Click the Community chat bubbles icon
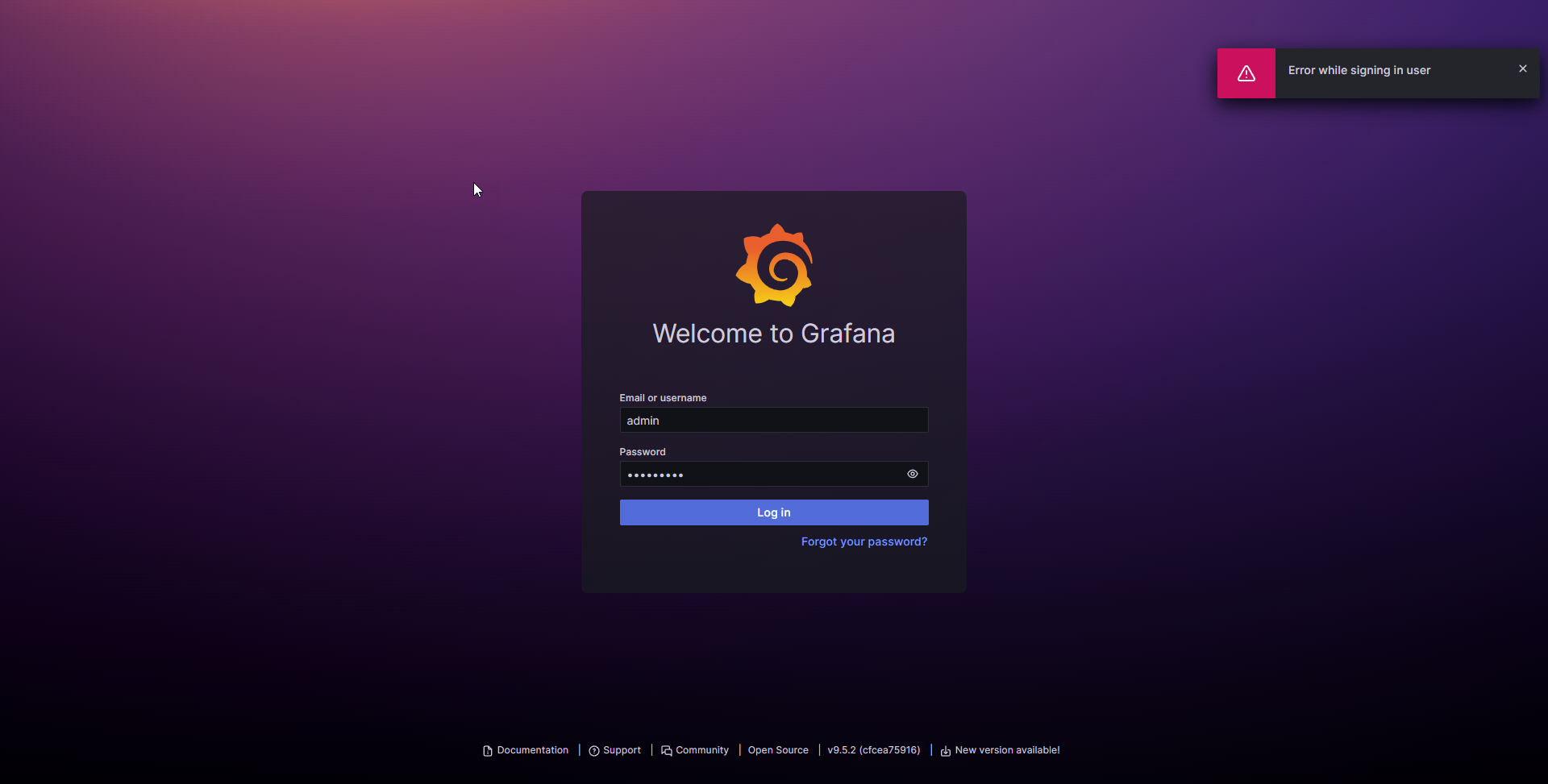This screenshot has height=784, width=1548. (x=667, y=751)
